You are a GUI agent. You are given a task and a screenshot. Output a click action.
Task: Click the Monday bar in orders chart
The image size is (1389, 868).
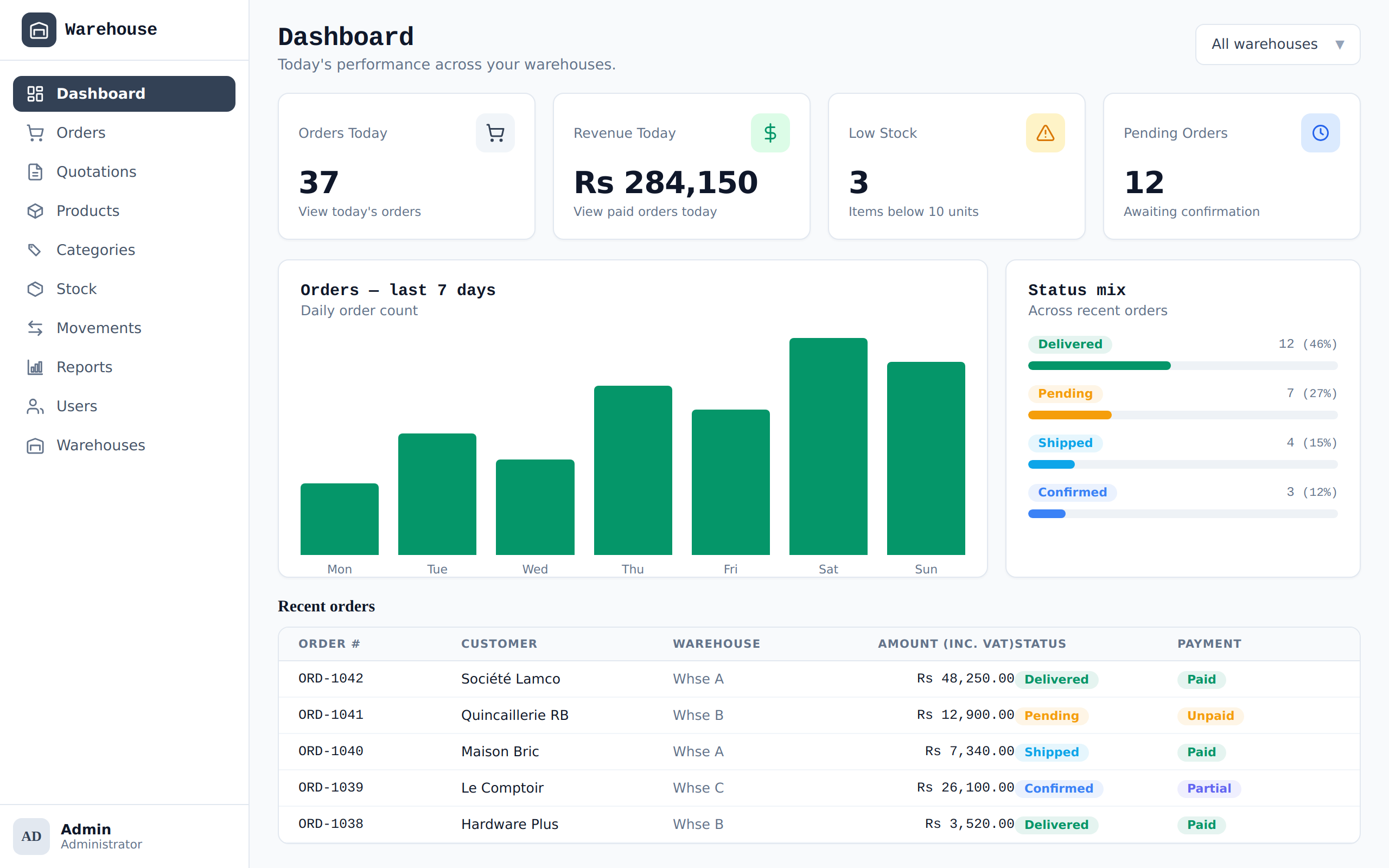pos(340,520)
